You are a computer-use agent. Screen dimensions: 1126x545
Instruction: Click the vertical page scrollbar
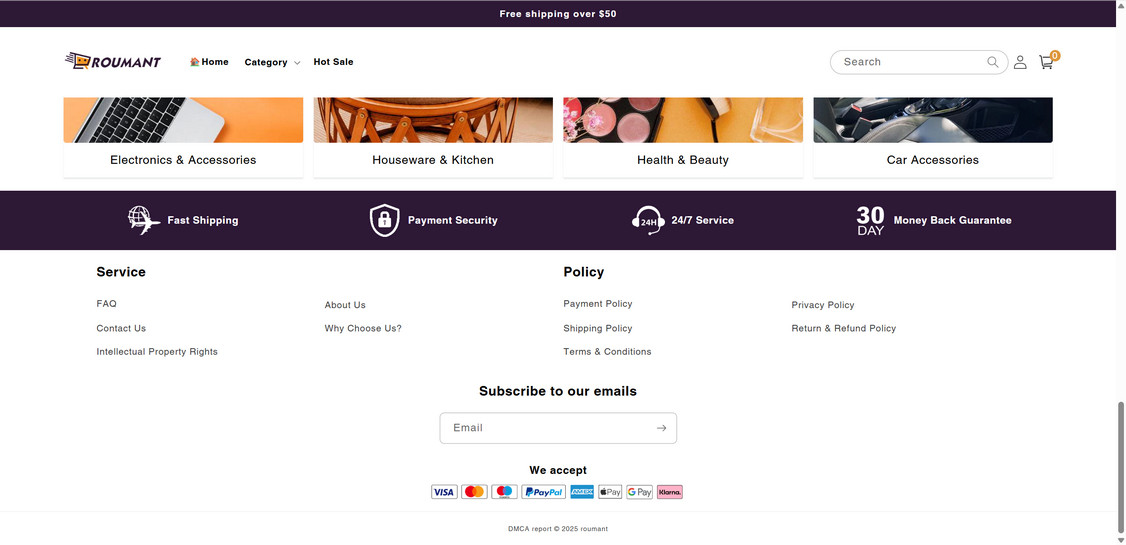1120,460
